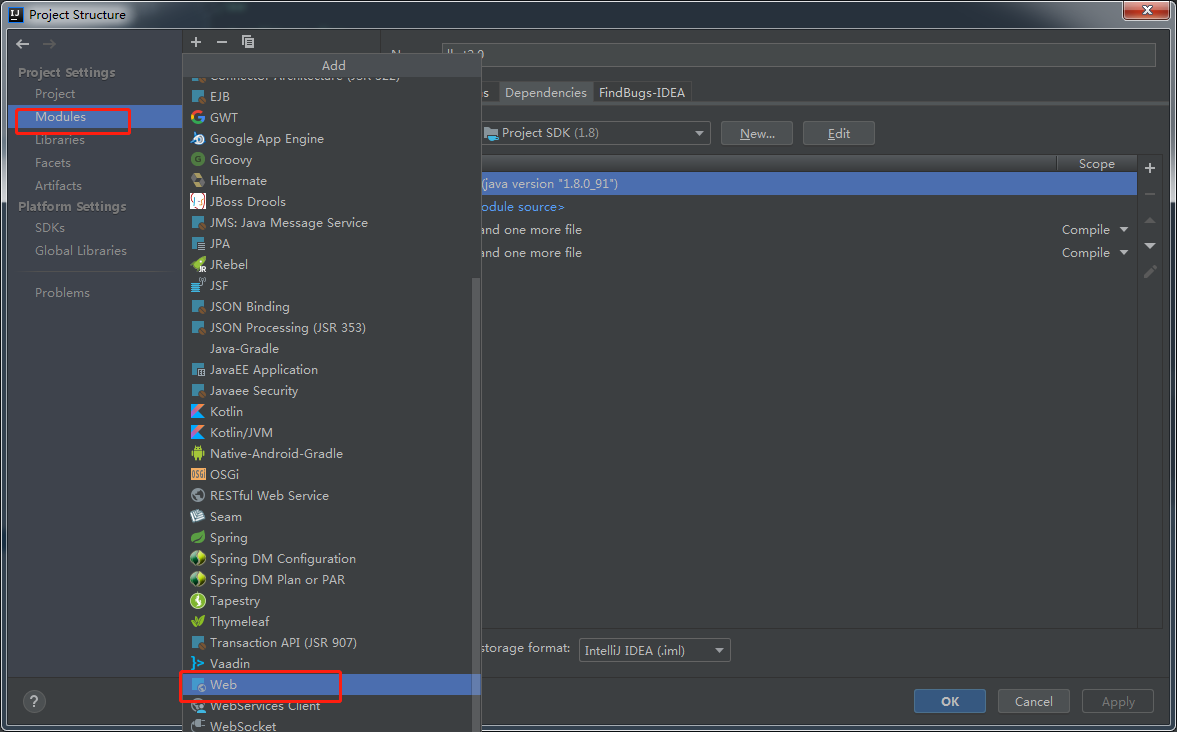Image resolution: width=1177 pixels, height=732 pixels.
Task: Click the JSF icon
Action: coord(197,285)
